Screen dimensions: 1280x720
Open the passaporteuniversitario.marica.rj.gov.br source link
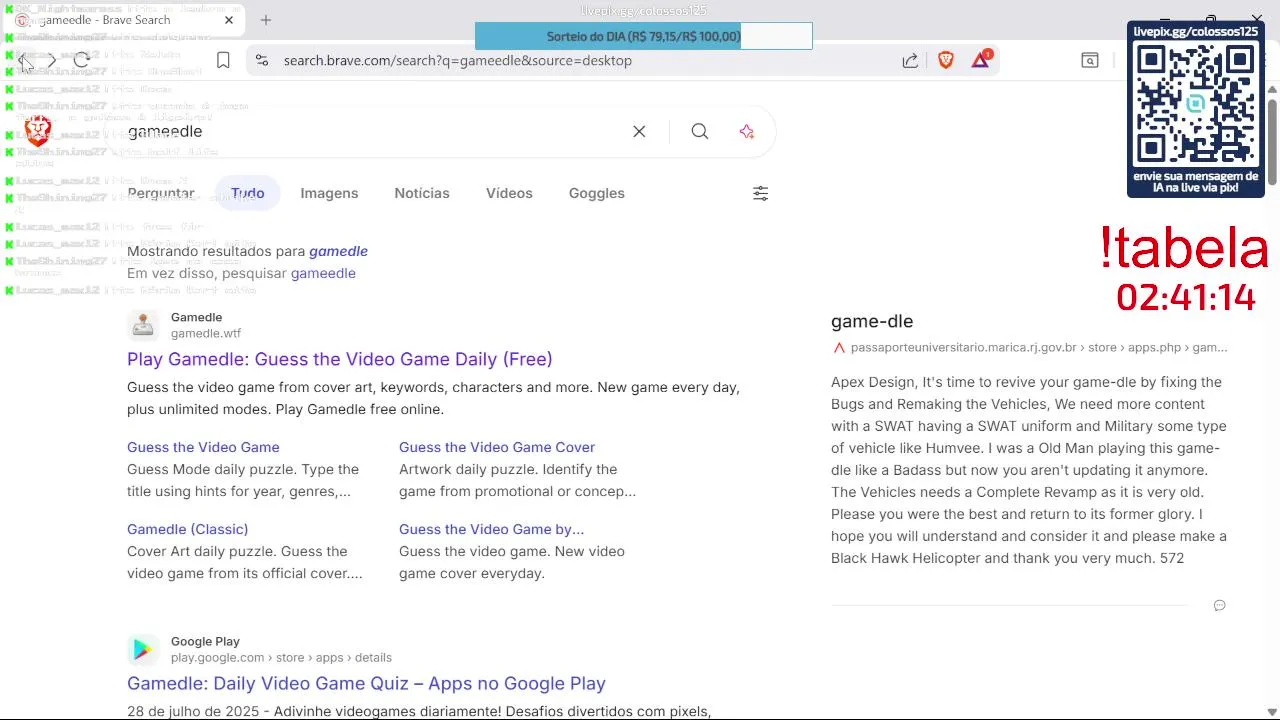(1038, 347)
